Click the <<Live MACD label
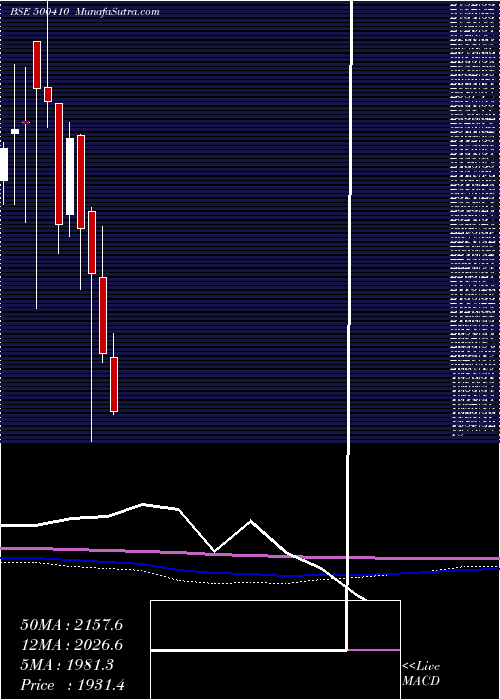 click(421, 674)
